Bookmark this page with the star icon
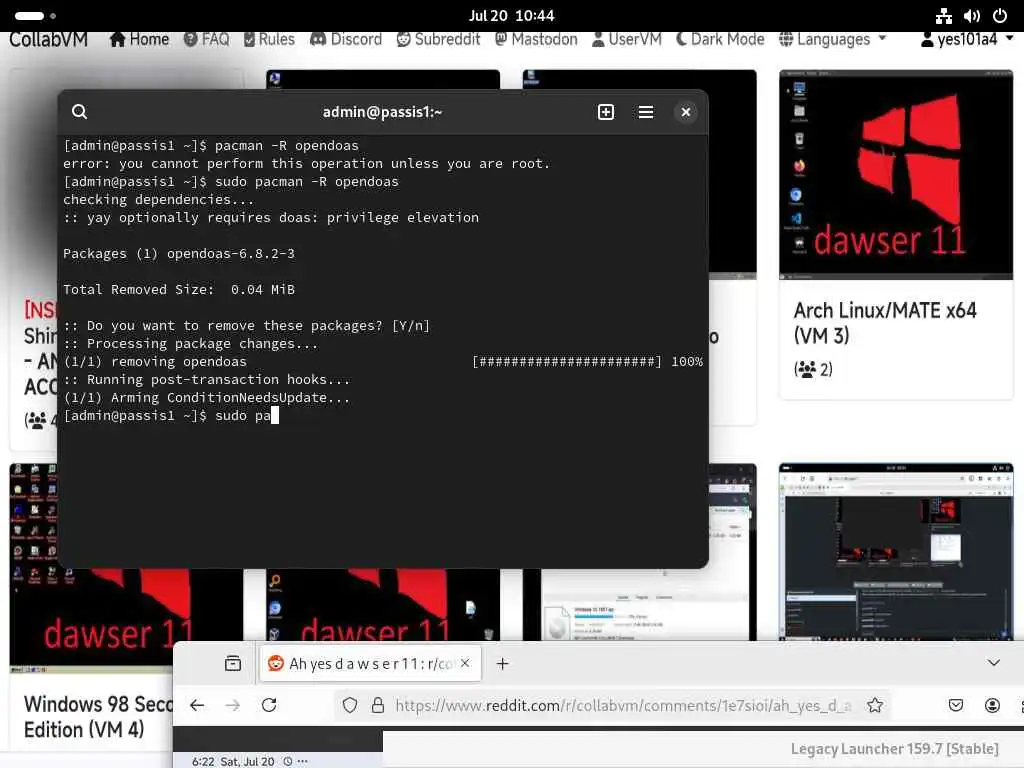This screenshot has width=1024, height=768. 875,705
